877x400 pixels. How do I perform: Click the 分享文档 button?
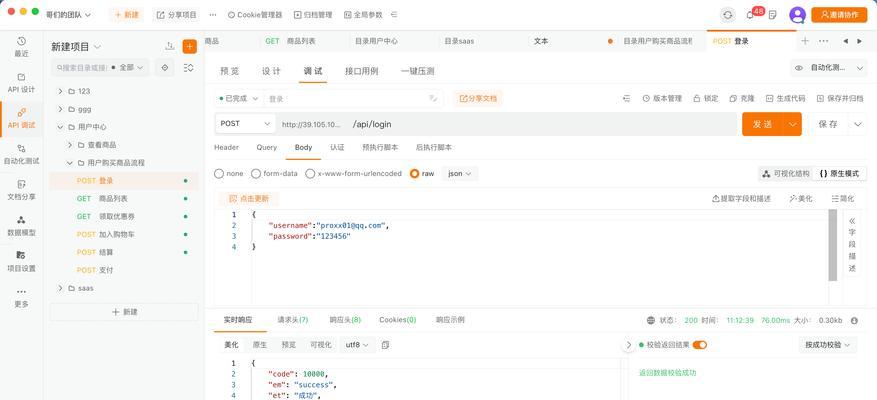(478, 98)
